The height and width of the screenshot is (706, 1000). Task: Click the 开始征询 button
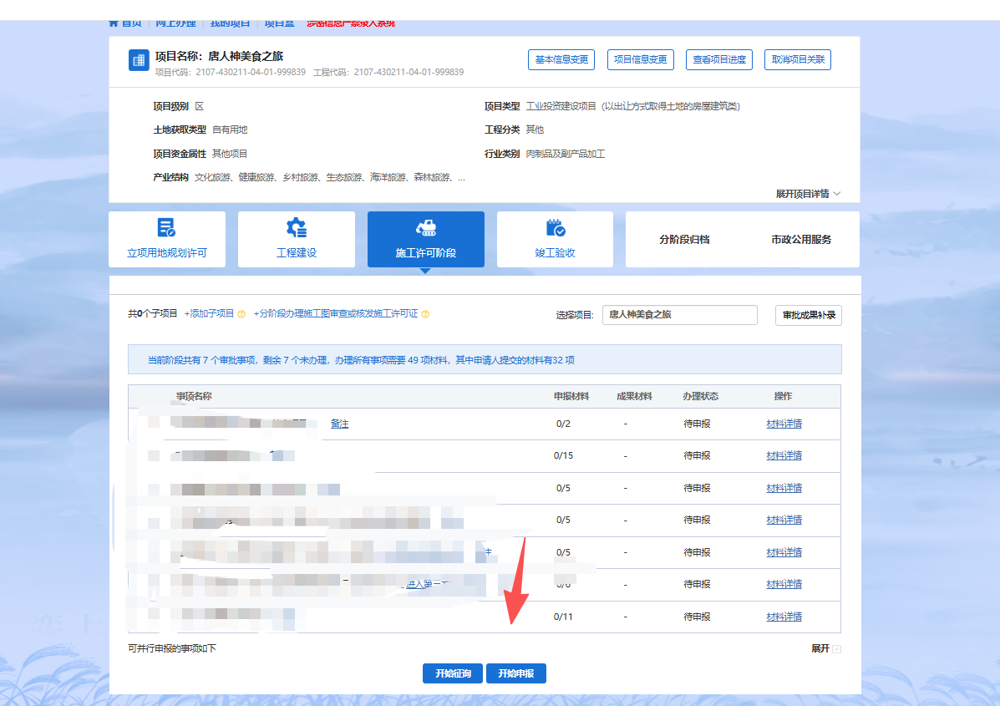click(453, 674)
